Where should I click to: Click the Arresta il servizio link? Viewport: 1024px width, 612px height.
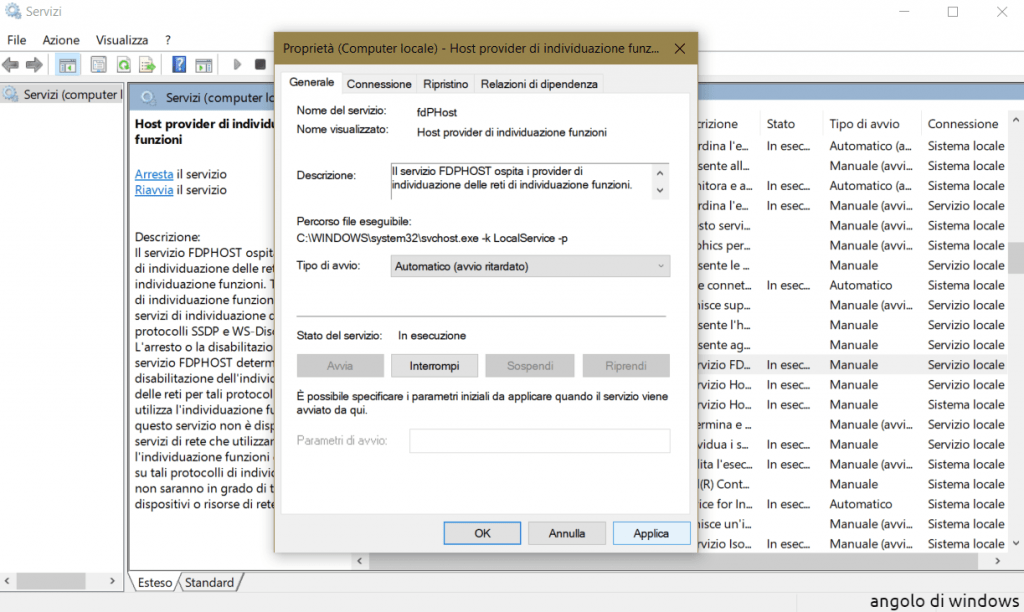click(x=154, y=174)
